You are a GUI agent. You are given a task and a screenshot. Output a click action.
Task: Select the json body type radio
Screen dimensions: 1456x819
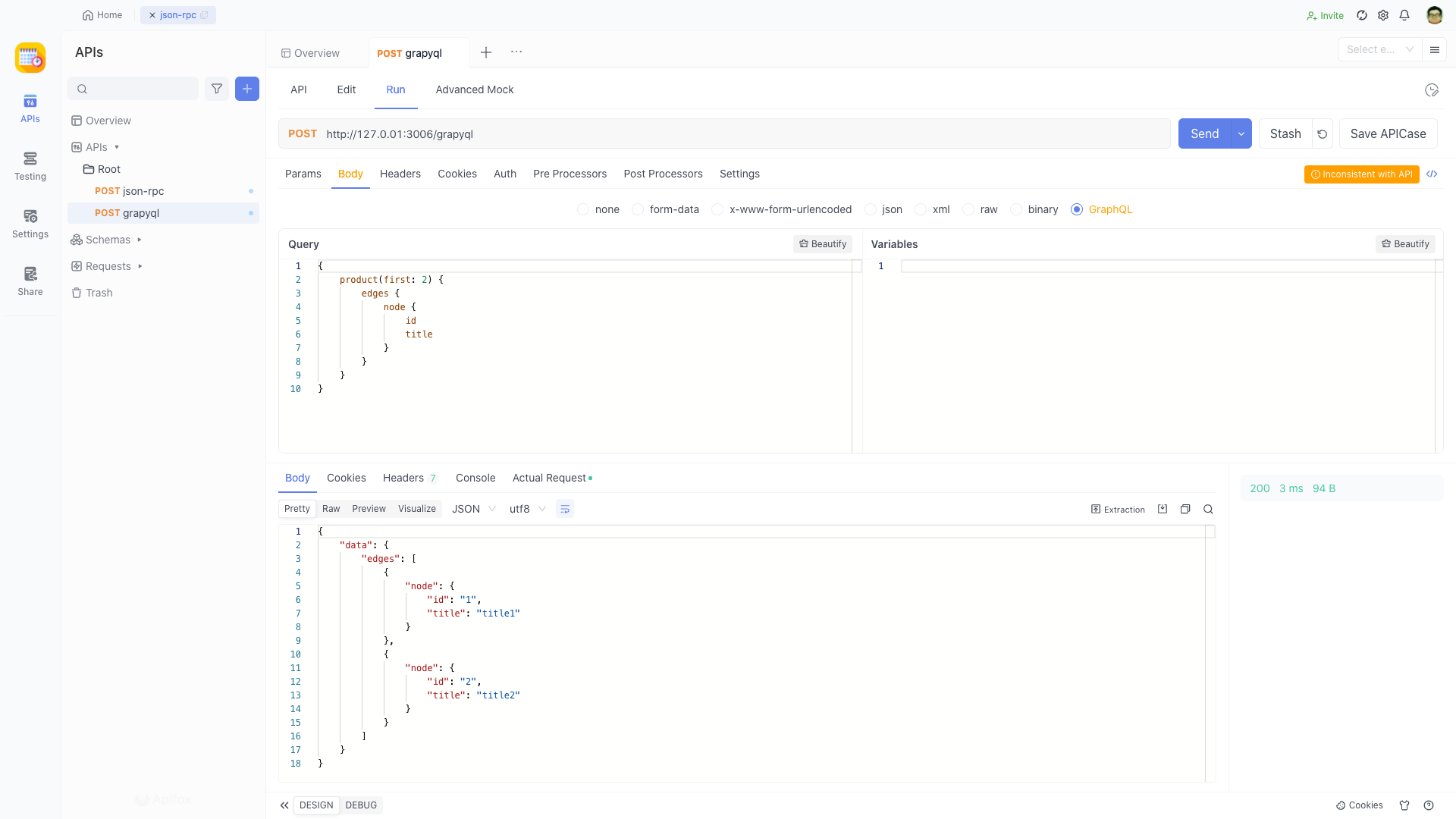pyautogui.click(x=871, y=210)
